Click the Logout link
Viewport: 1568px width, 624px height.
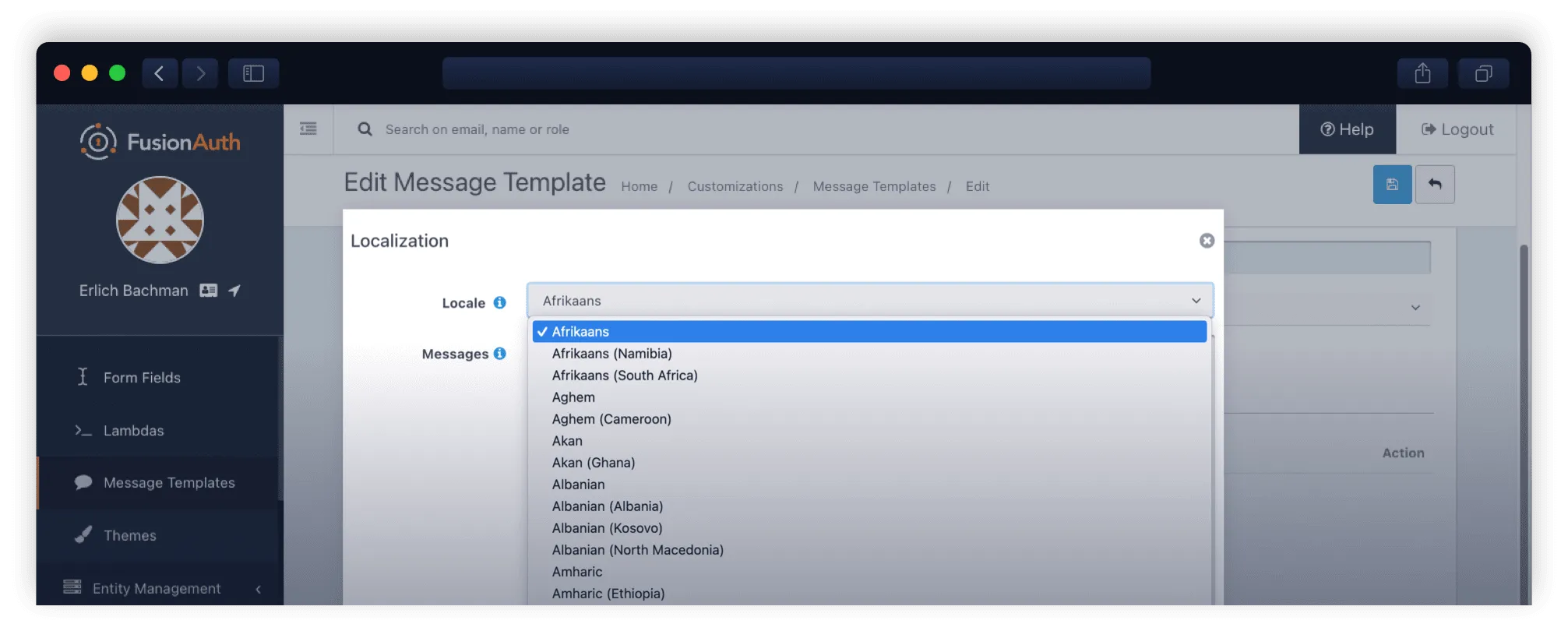pyautogui.click(x=1457, y=129)
